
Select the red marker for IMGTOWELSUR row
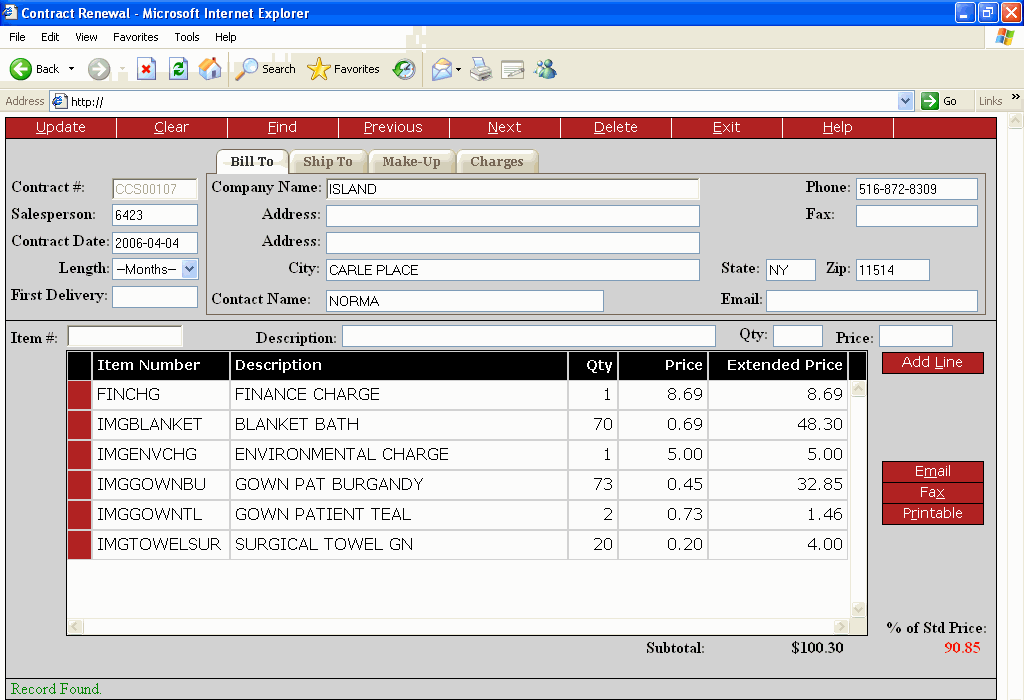tap(79, 545)
